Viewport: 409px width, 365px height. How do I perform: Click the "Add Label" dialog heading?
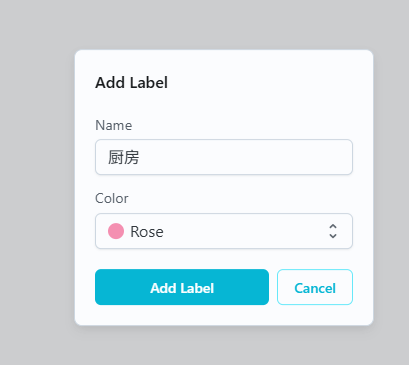tap(131, 83)
